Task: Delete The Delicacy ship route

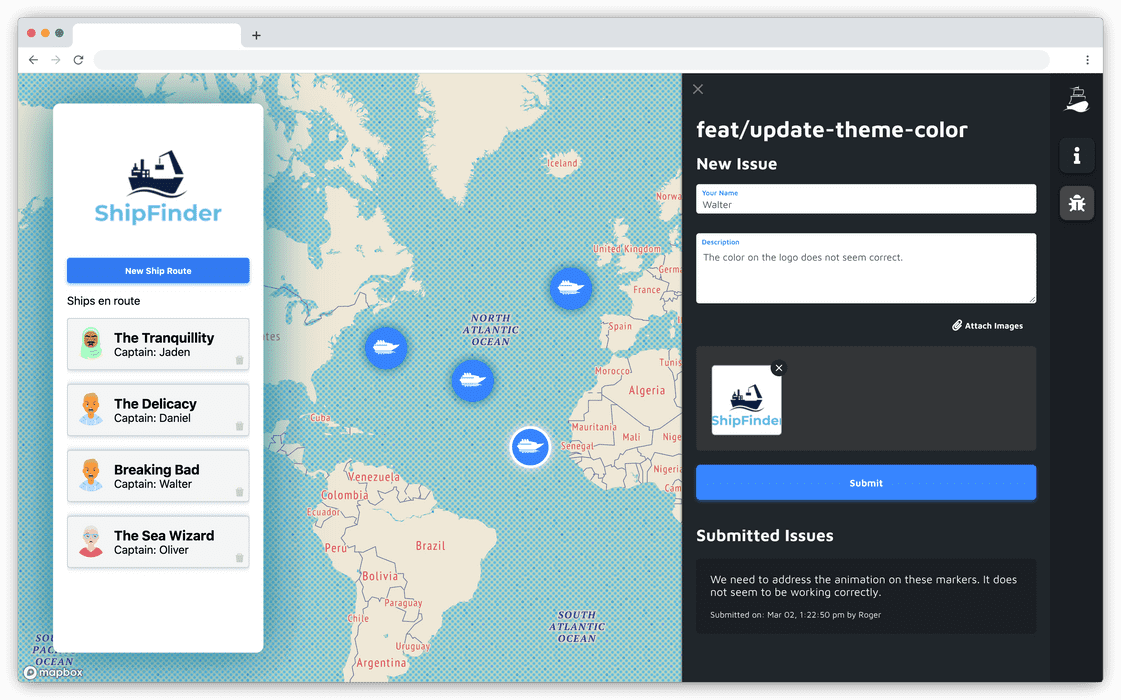Action: point(239,426)
